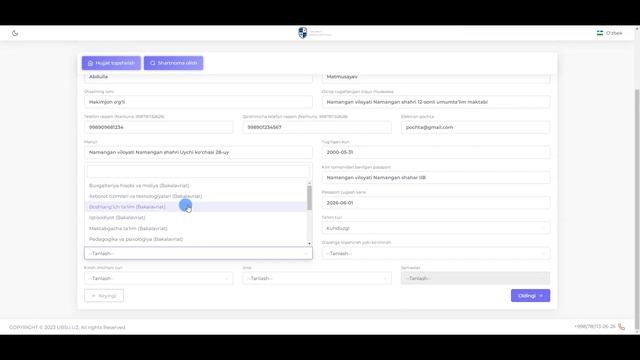Click the birth date field 2000-05-31
Screen dimensions: 640x360
tap(436, 152)
